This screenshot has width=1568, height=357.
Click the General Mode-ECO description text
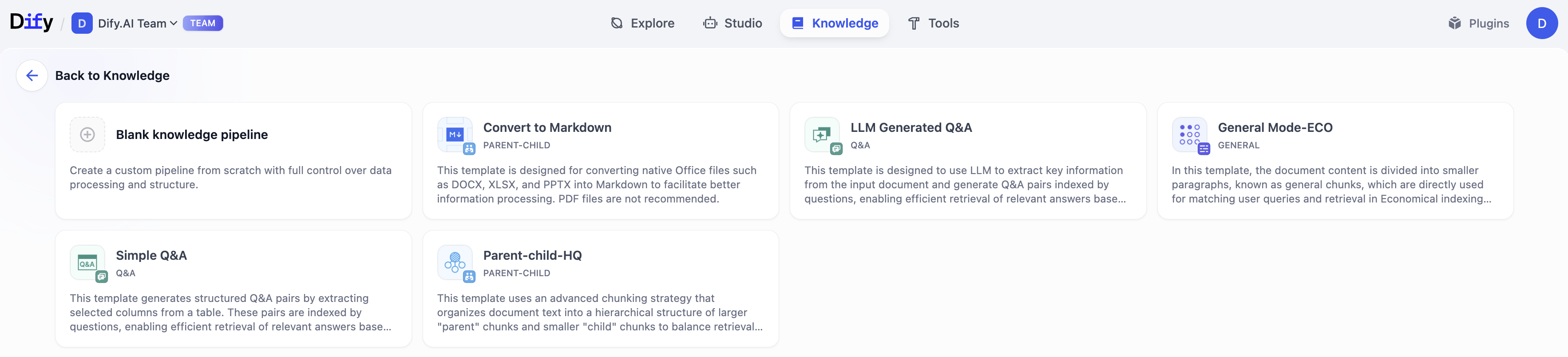click(1331, 185)
